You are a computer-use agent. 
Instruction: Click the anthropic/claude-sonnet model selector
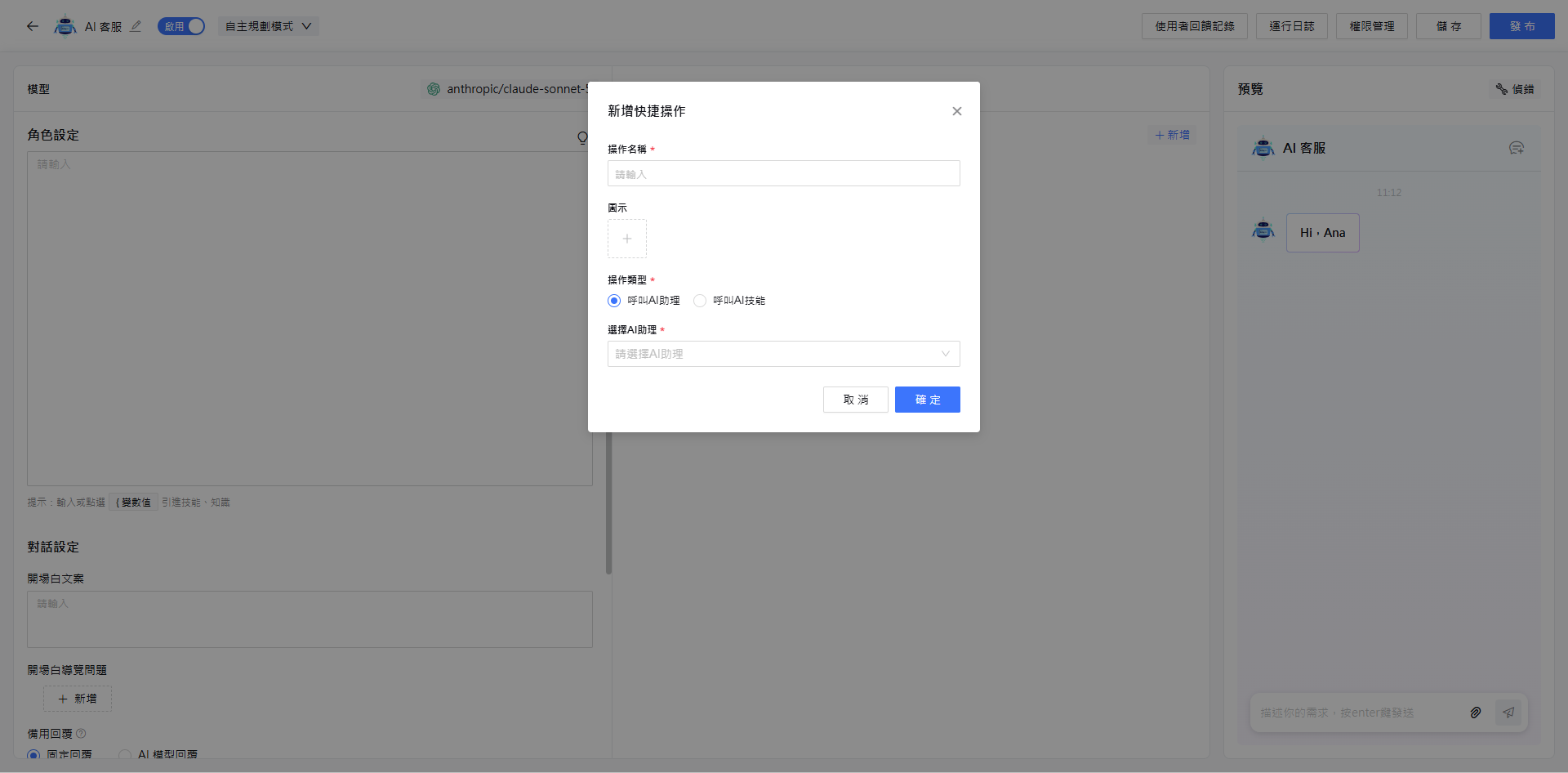tap(506, 89)
